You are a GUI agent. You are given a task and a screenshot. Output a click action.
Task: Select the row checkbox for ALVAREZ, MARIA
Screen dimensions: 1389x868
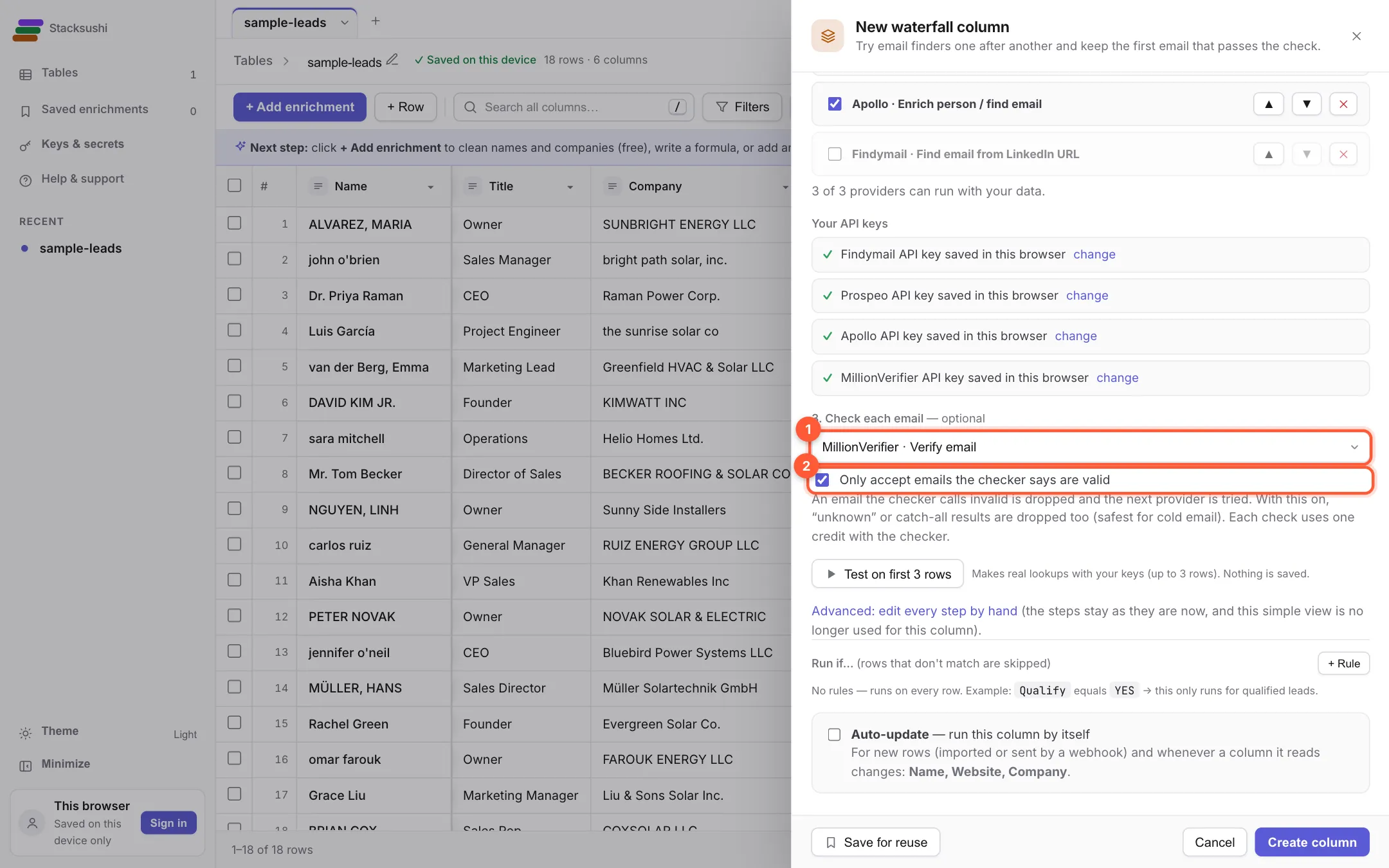point(235,223)
